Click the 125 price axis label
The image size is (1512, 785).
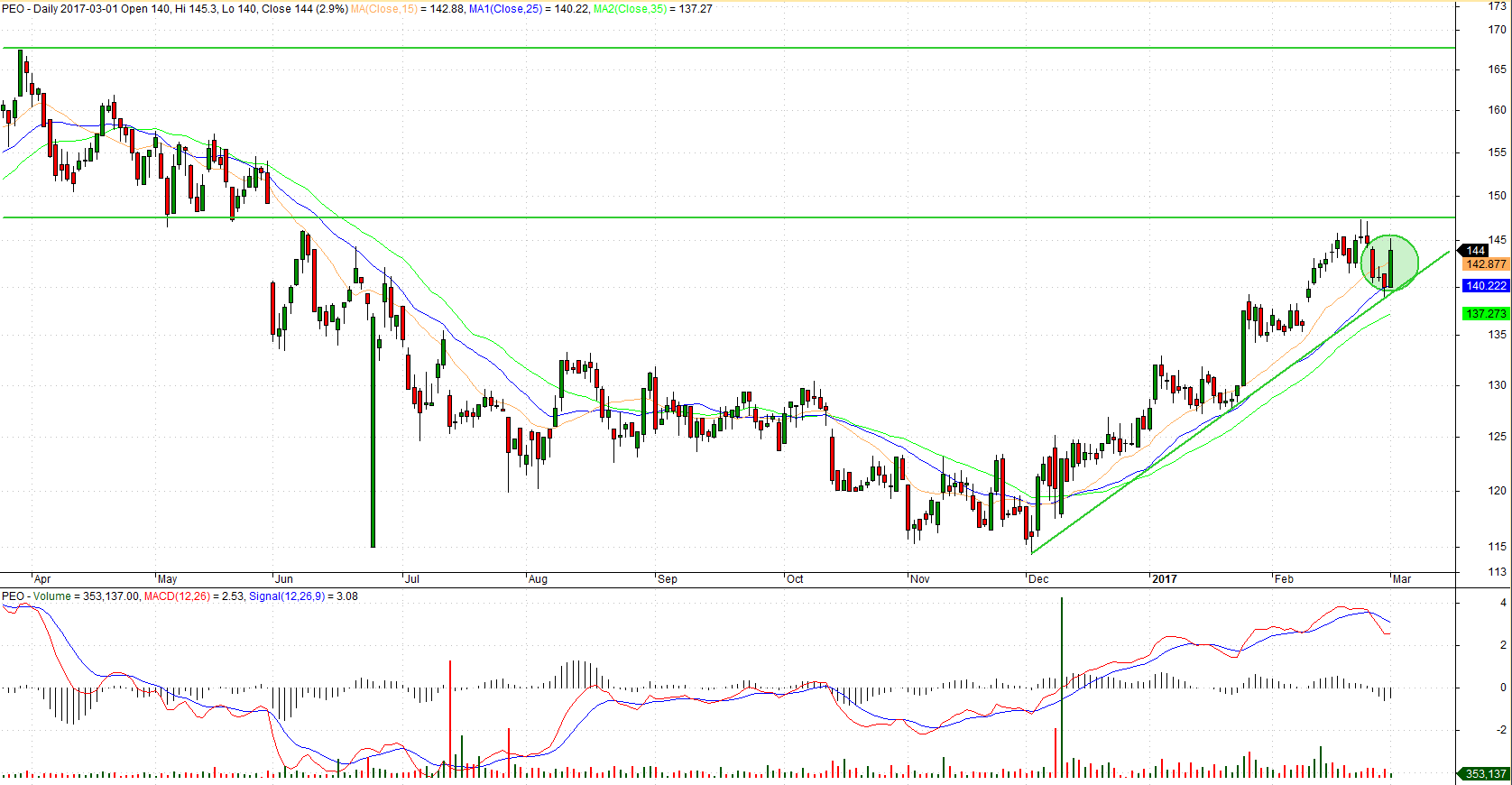(x=1498, y=437)
